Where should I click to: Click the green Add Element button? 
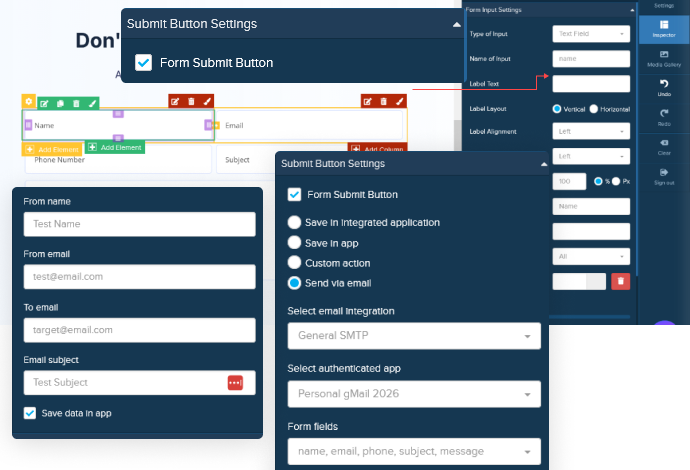tap(115, 147)
